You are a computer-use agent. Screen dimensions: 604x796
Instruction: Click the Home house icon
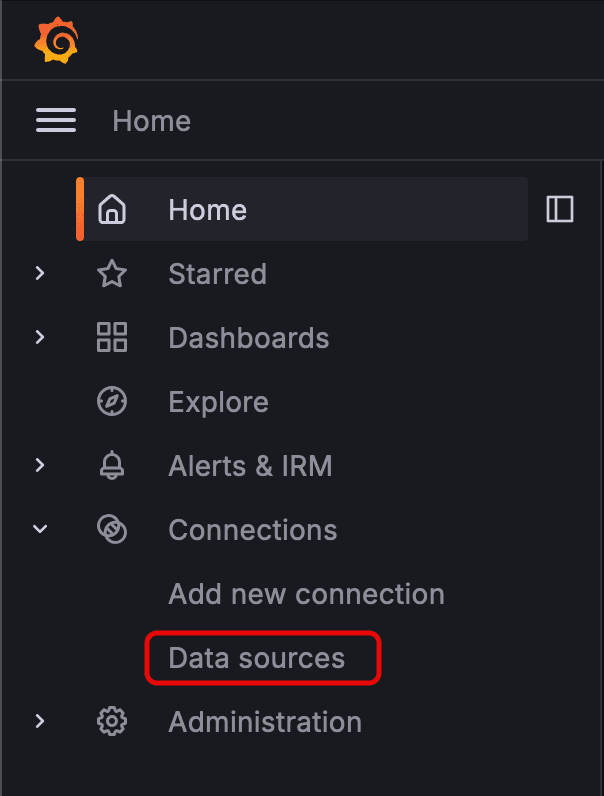[112, 209]
